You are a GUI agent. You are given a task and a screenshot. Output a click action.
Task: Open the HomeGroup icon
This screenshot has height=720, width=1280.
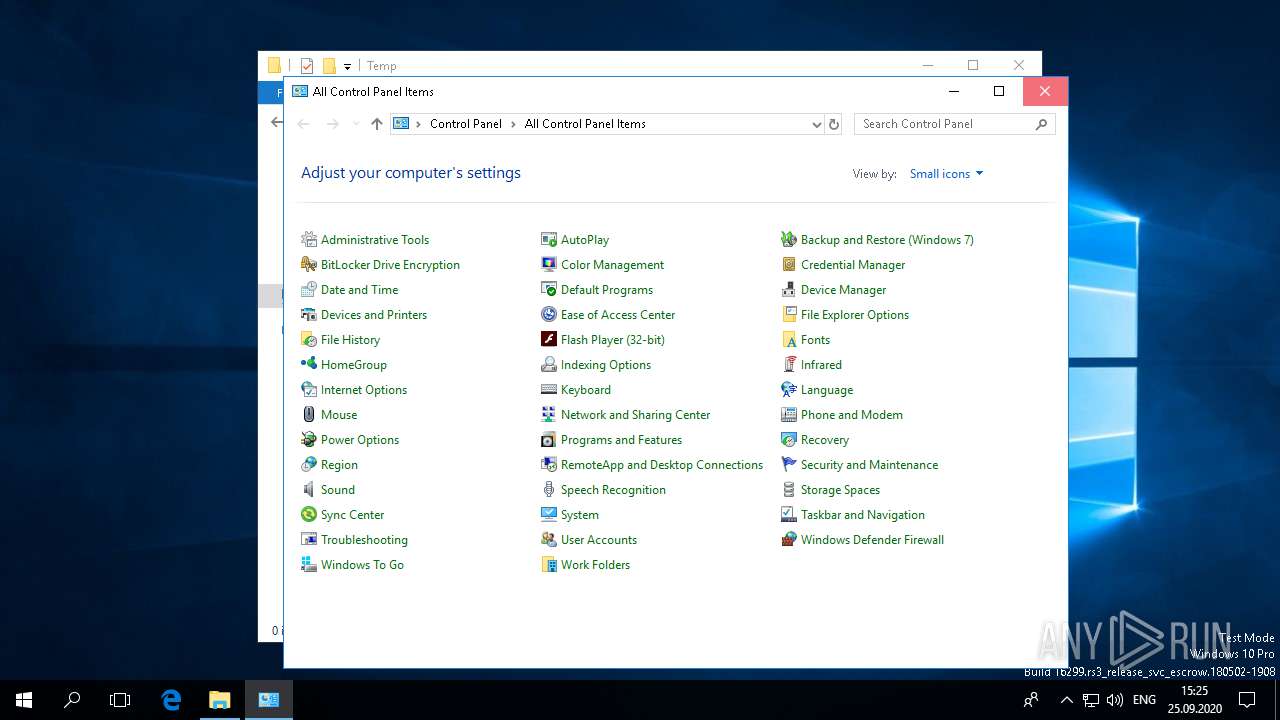pos(309,365)
